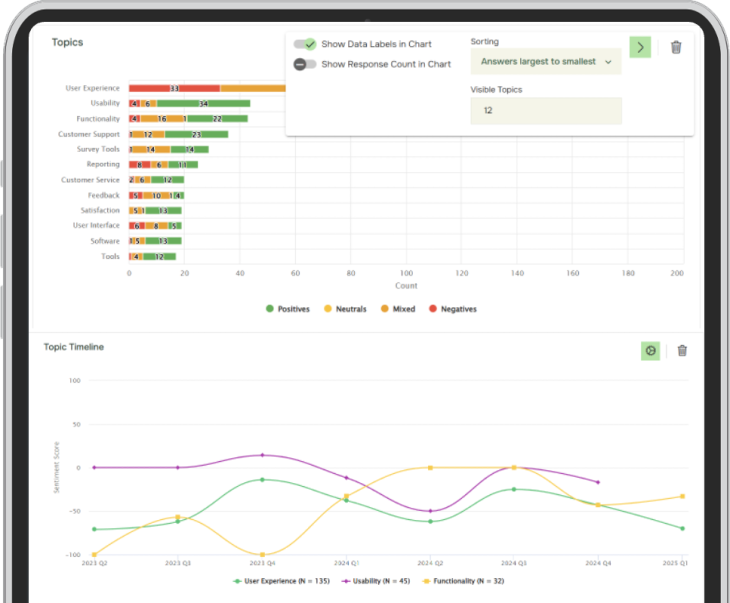Click the Software topic label
Viewport: 730px width, 603px height.
pyautogui.click(x=105, y=241)
